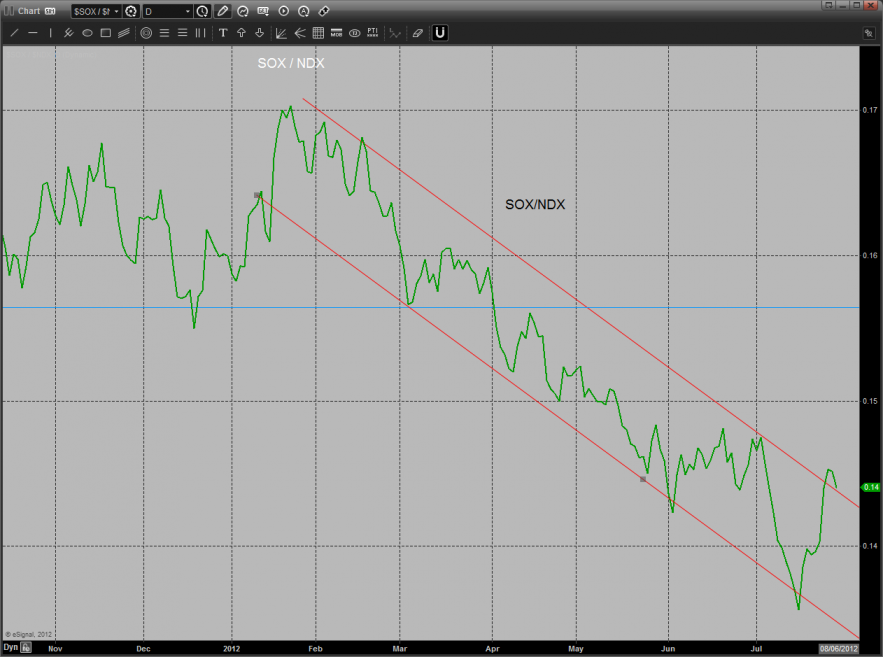Viewport: 883px width, 657px height.
Task: Click the gray anchor point on lower channel line
Action: coord(642,479)
